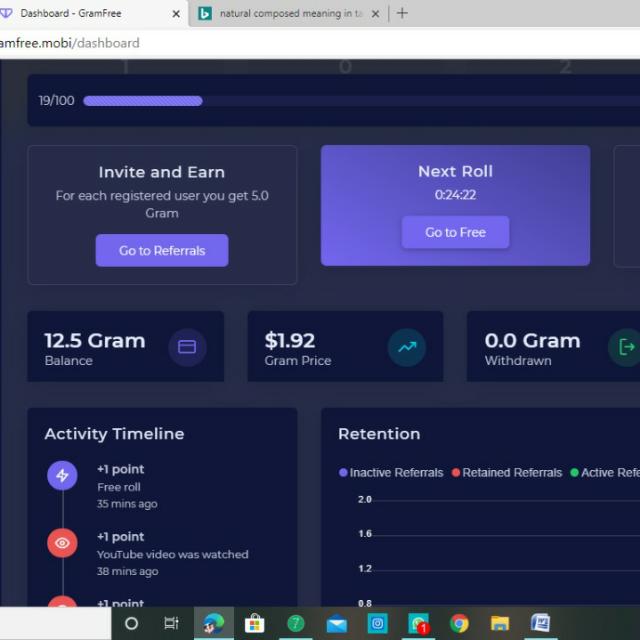Image resolution: width=640 pixels, height=640 pixels.
Task: Click the Gram Price trend icon
Action: 407,347
